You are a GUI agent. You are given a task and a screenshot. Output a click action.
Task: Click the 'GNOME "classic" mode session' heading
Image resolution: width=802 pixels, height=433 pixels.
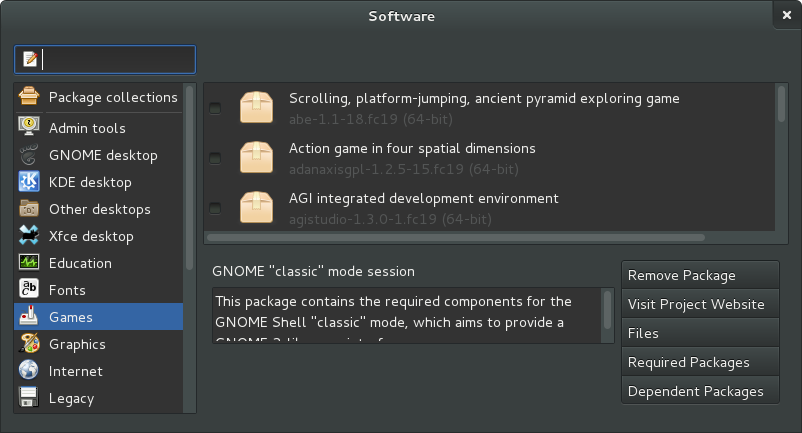pos(313,271)
